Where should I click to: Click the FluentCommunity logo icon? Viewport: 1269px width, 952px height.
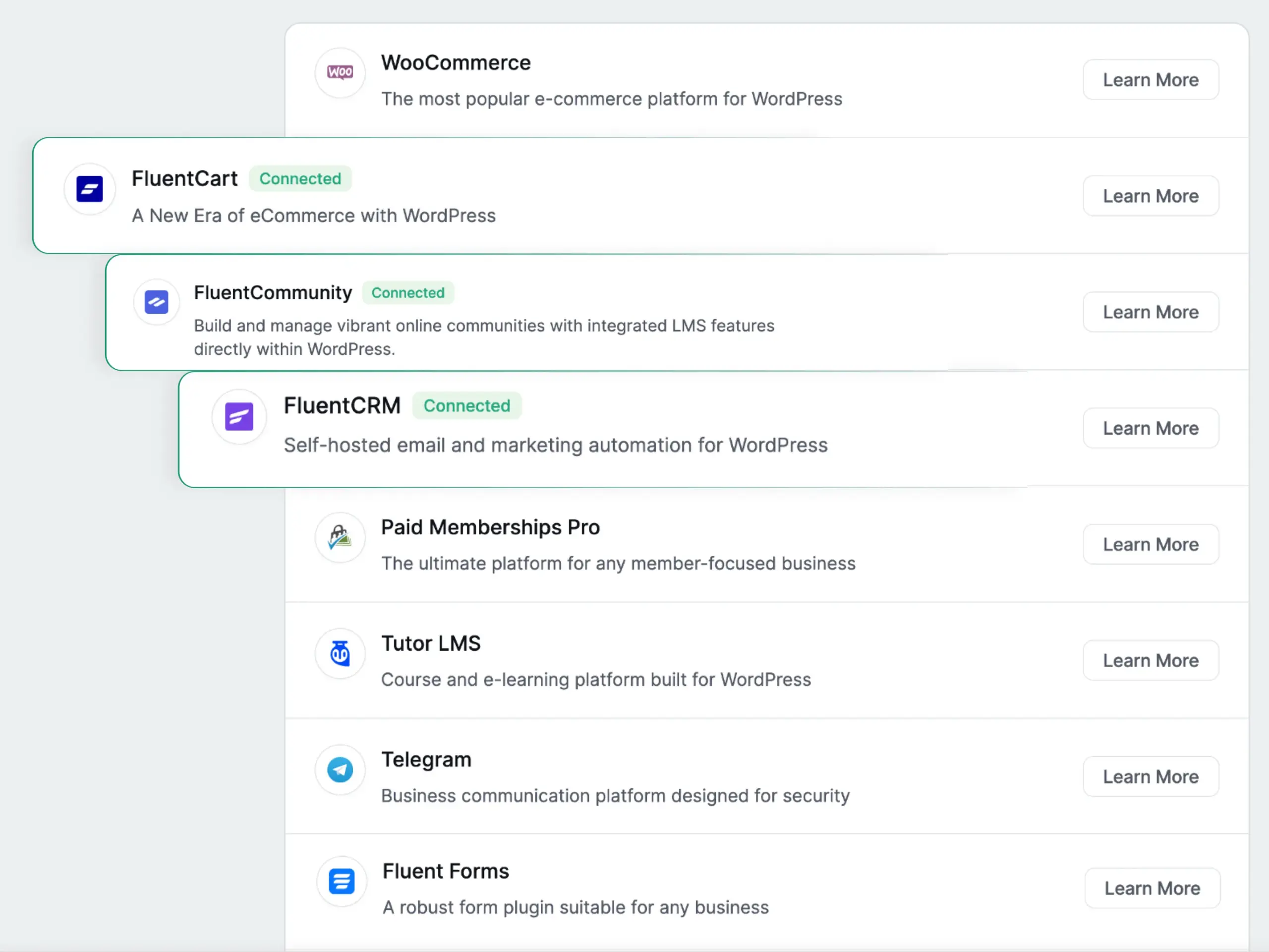(156, 302)
